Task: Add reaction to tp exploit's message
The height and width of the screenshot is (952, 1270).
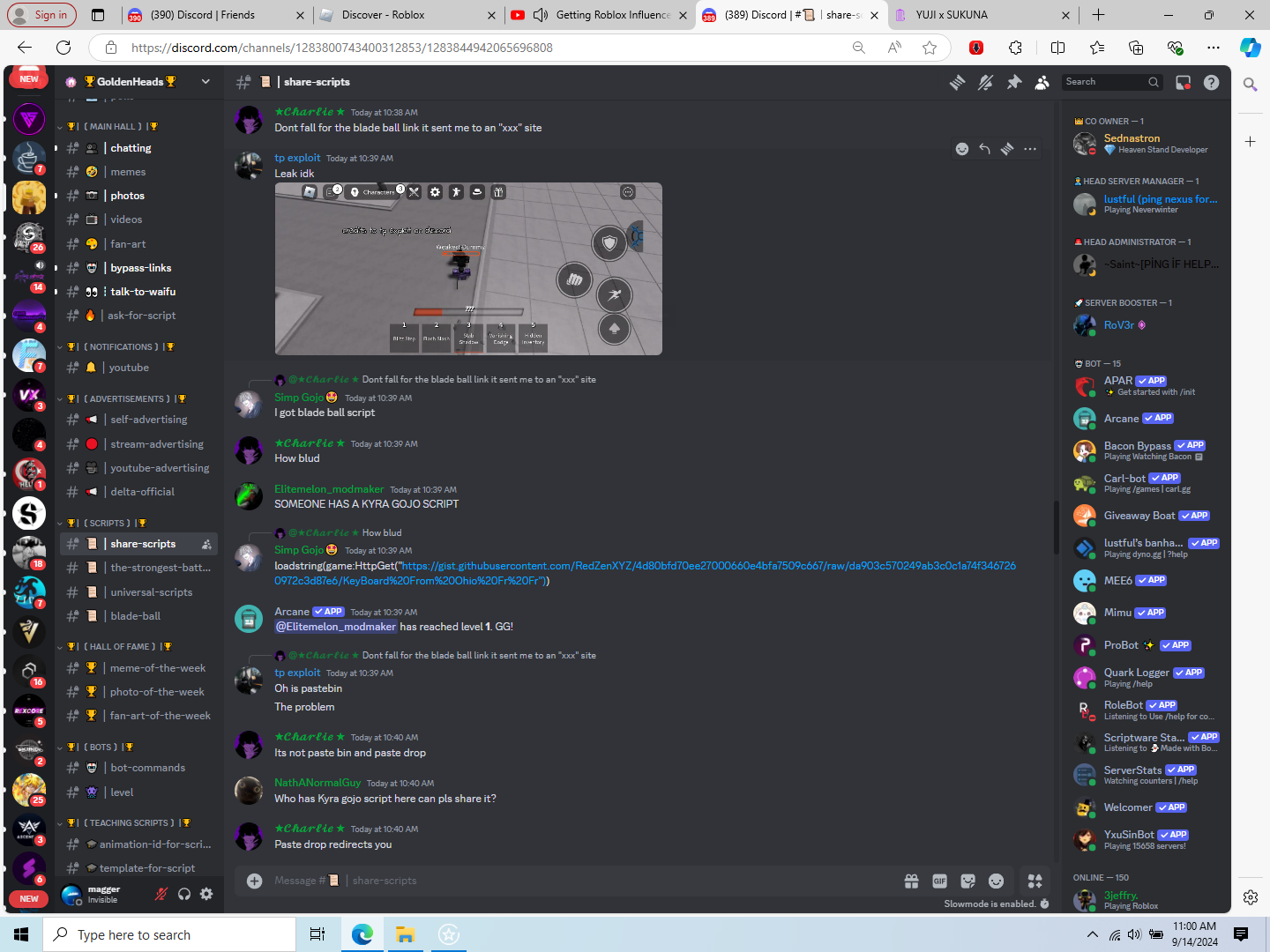Action: [x=962, y=149]
